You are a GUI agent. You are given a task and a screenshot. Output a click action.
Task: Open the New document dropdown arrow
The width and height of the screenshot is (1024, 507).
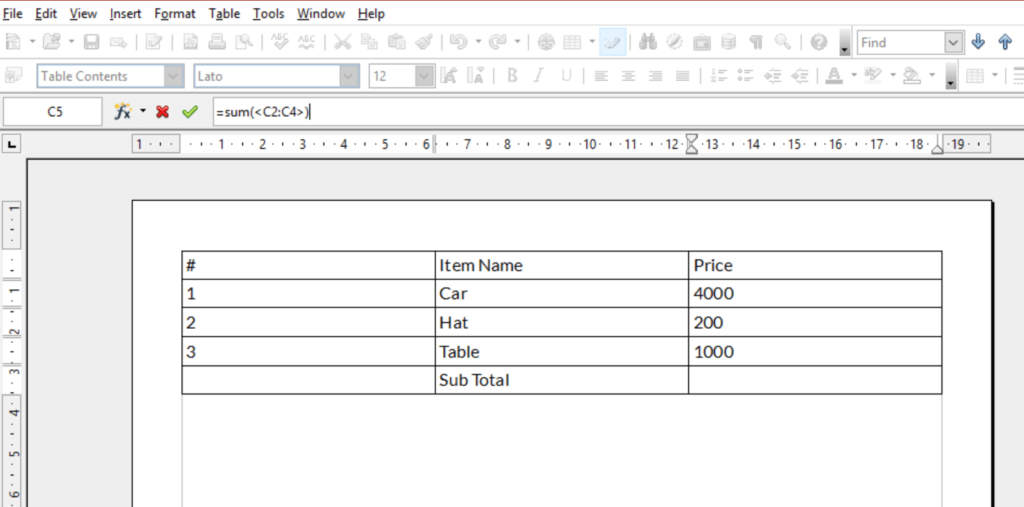[32, 42]
